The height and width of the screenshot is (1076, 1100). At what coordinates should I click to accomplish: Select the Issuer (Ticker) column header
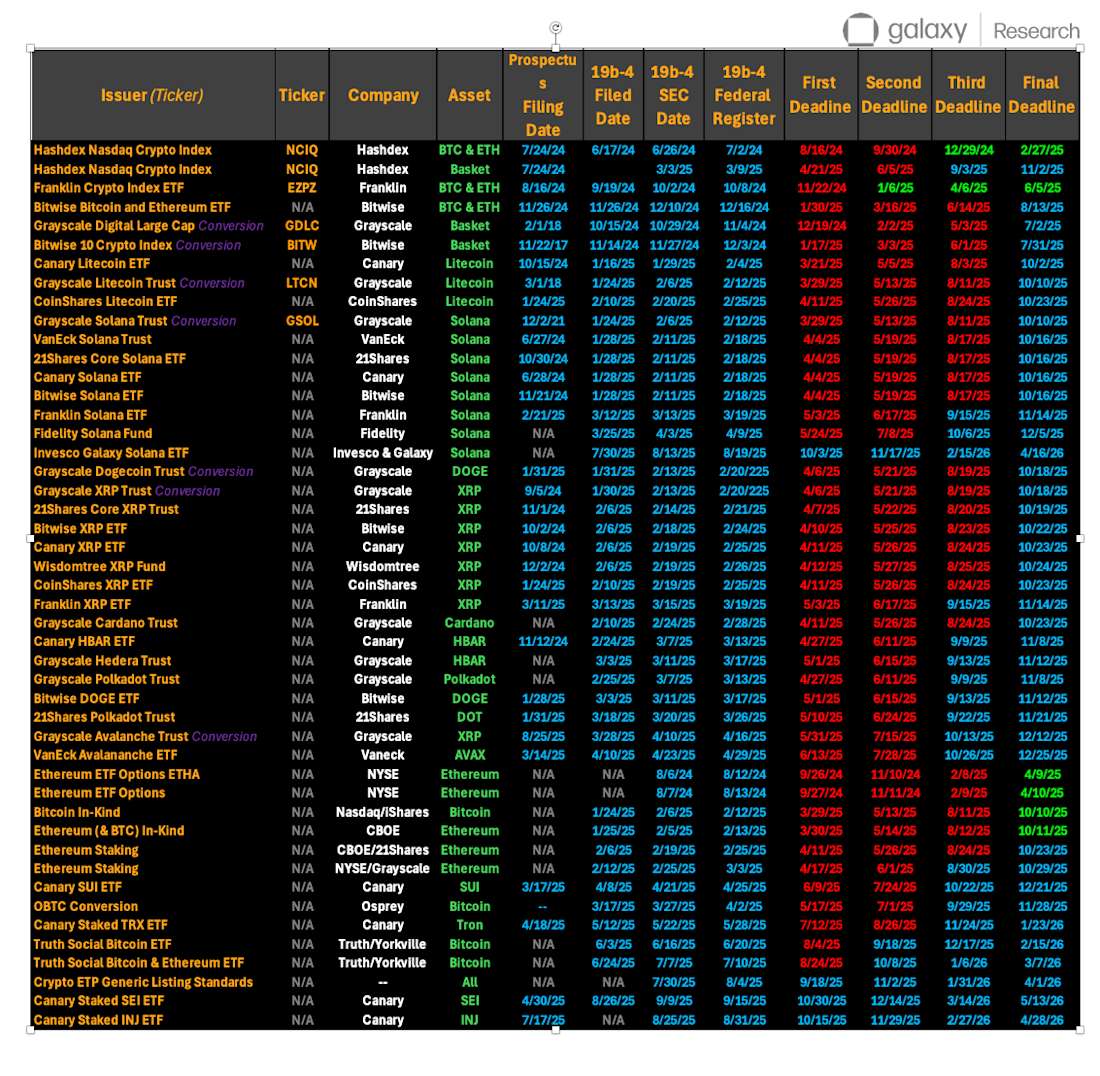(150, 94)
